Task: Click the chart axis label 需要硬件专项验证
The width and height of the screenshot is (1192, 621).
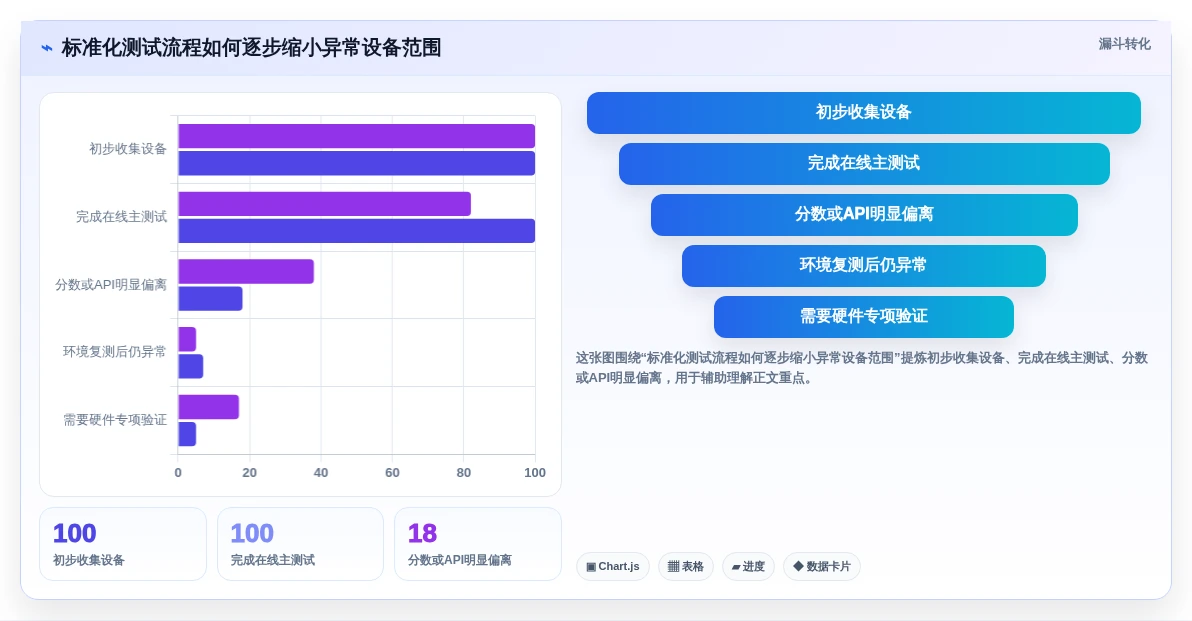Action: coord(115,420)
